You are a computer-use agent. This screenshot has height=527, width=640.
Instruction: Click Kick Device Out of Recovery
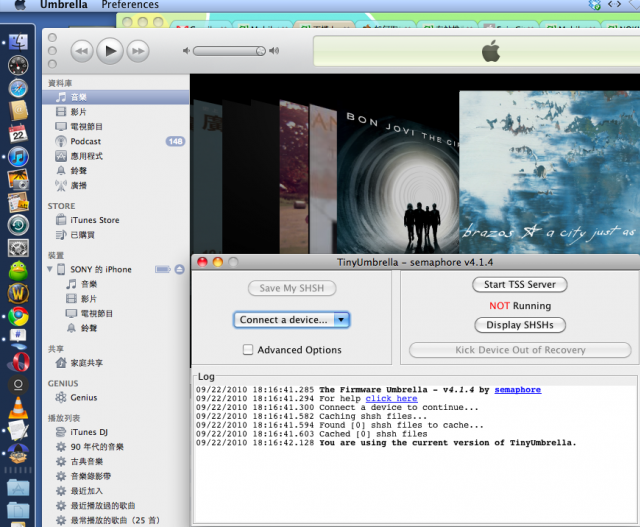(520, 350)
